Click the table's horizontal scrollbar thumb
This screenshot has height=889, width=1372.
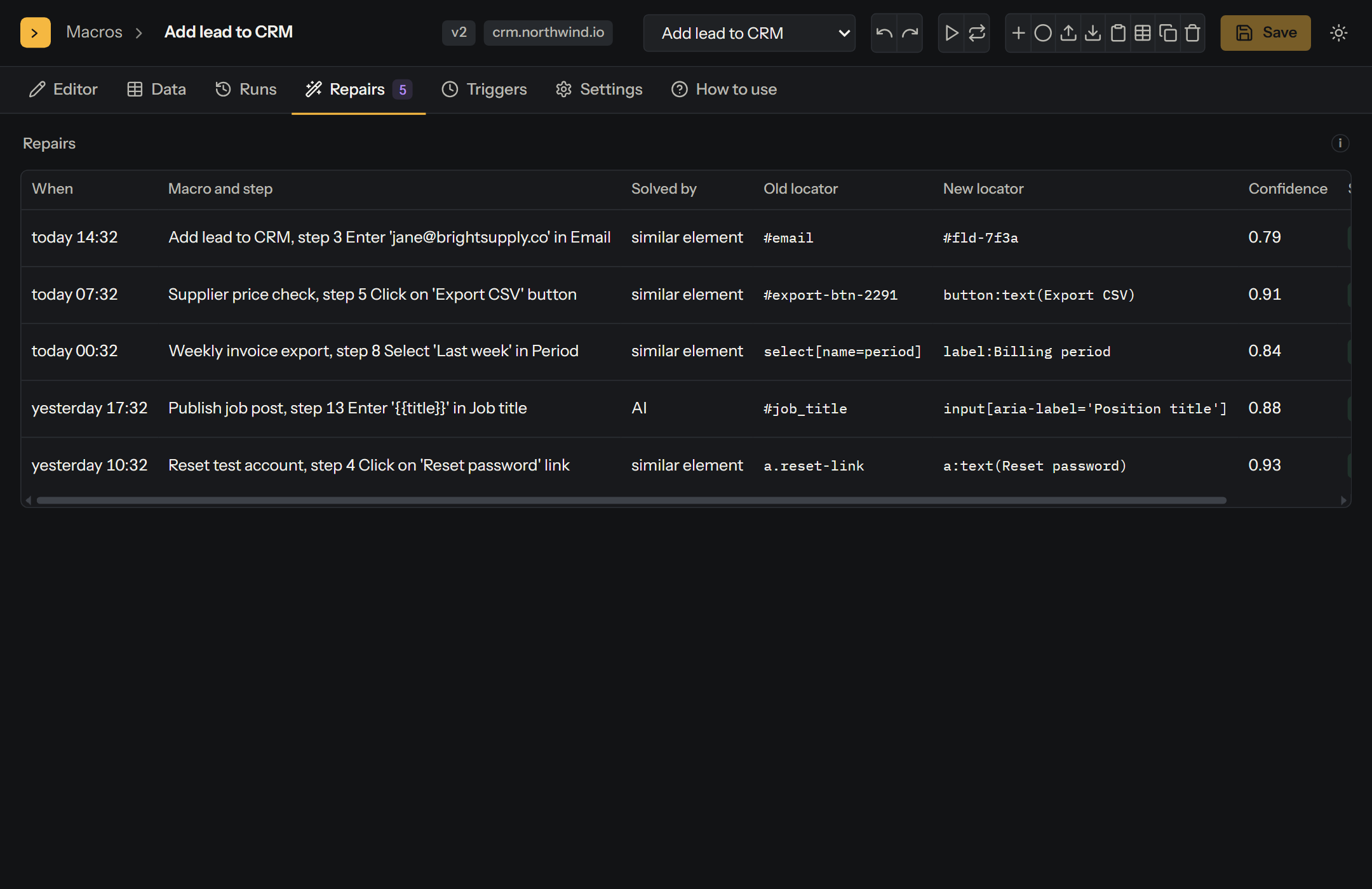[x=631, y=500]
